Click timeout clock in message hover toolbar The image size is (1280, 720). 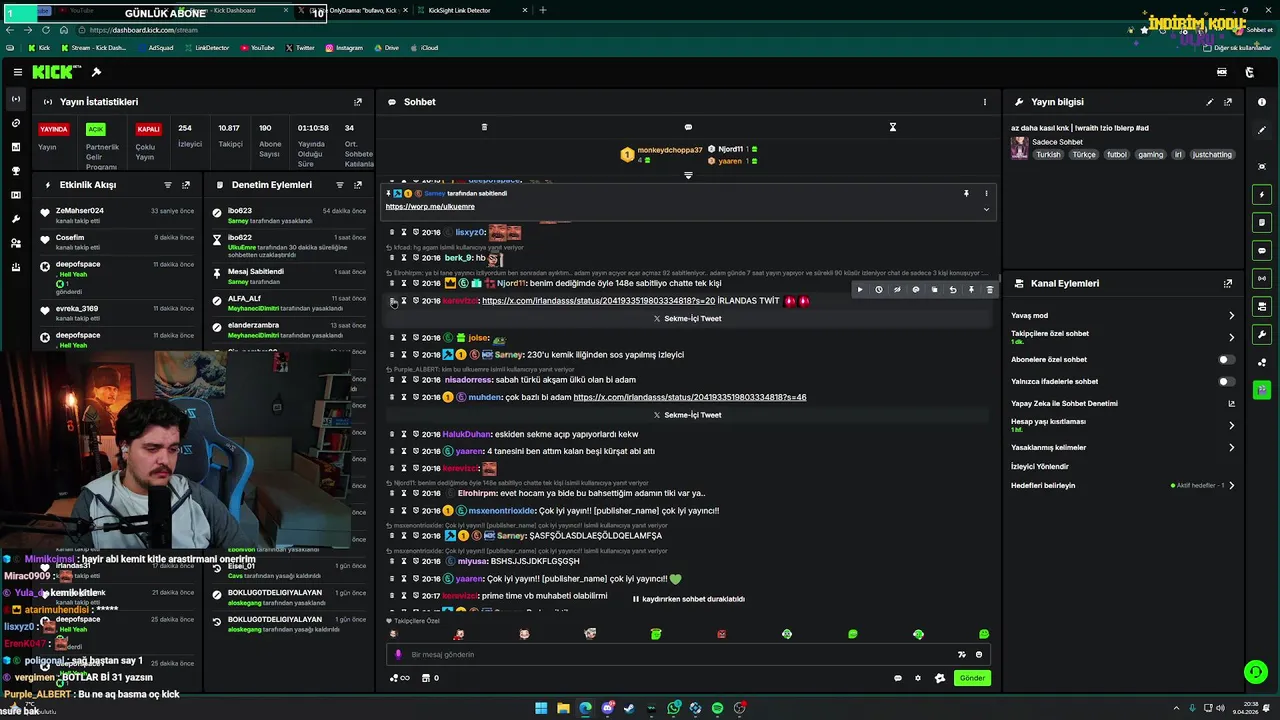[x=879, y=290]
